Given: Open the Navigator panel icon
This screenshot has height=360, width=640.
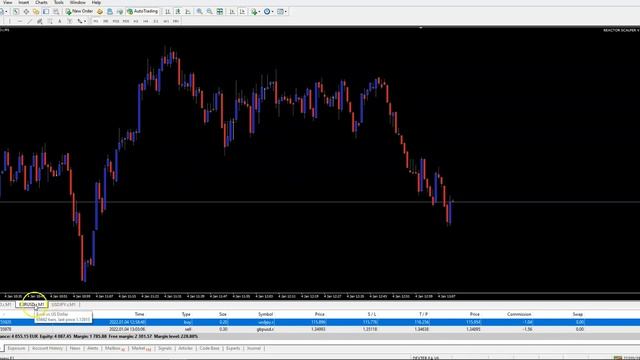Looking at the screenshot, I should pos(36,11).
